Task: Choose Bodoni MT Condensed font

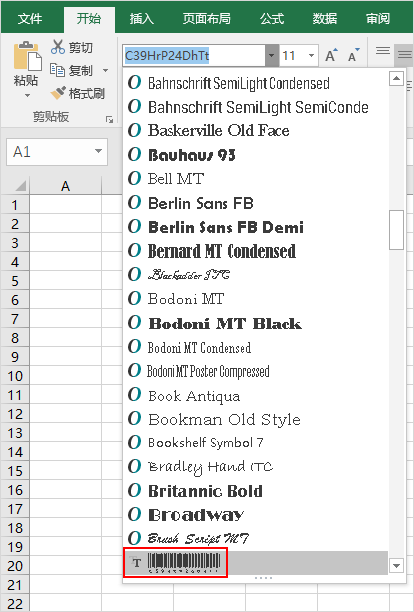Action: [256, 347]
